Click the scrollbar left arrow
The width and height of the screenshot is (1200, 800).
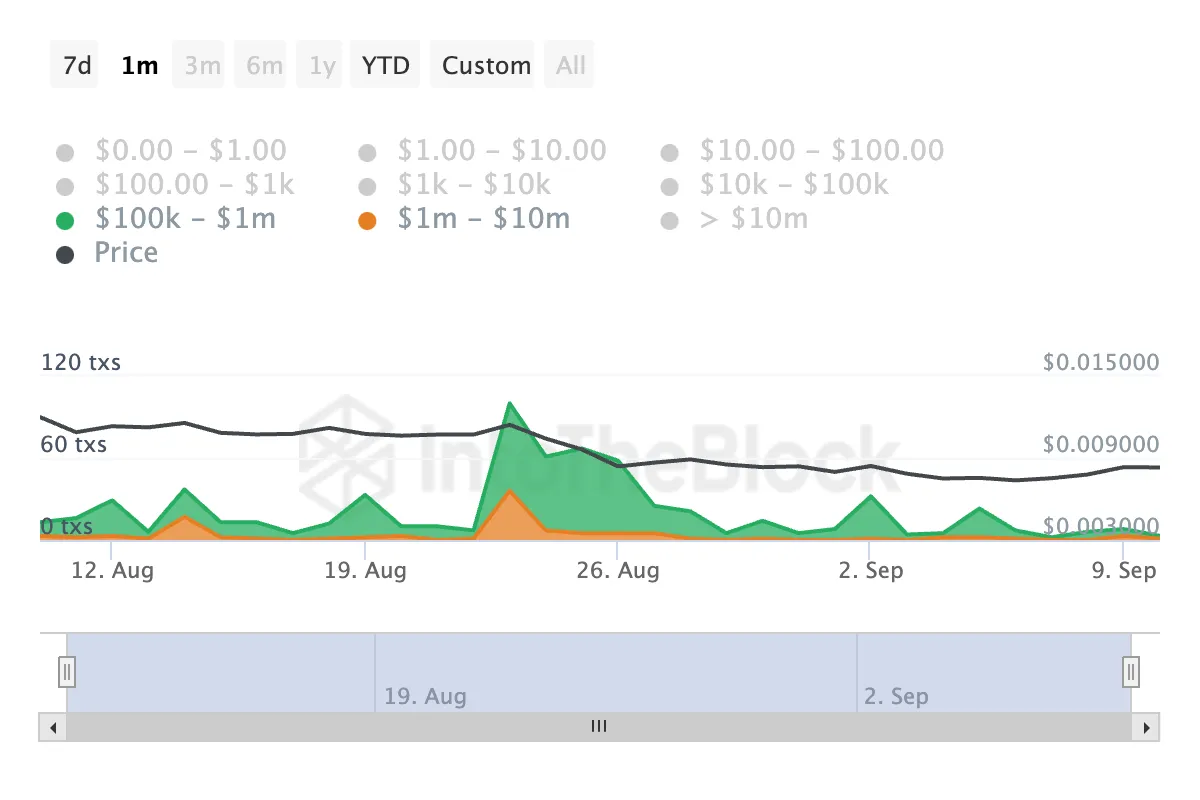coord(53,727)
